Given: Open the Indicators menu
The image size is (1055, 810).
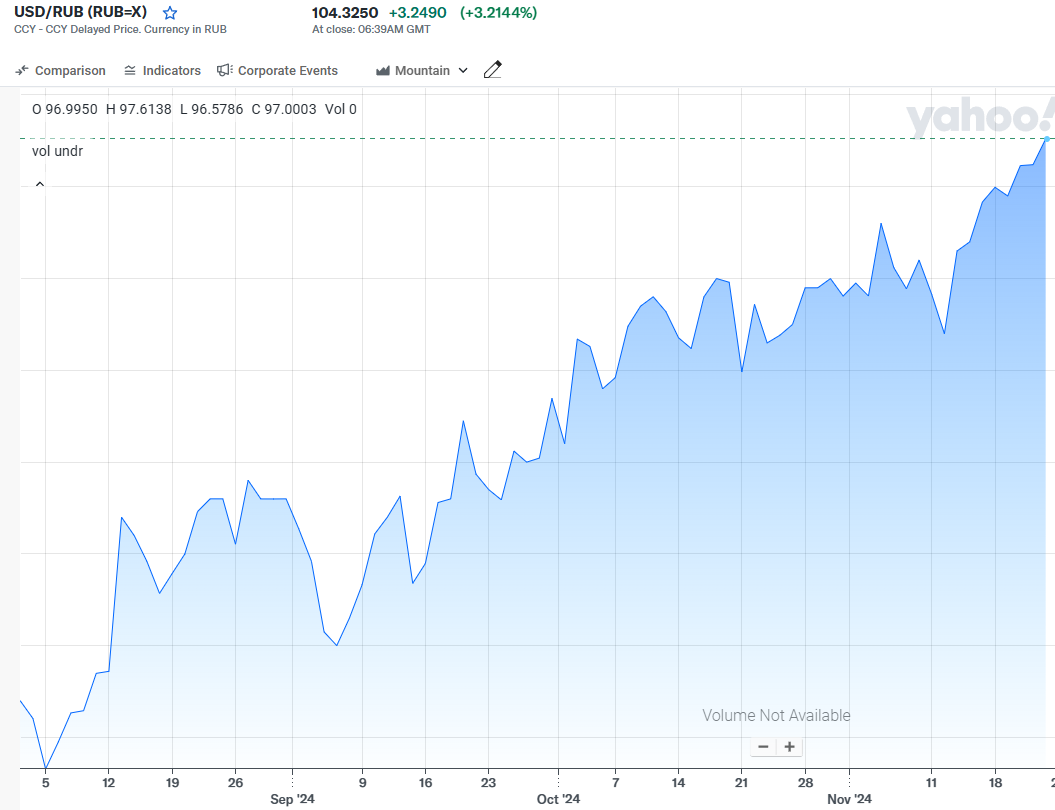Looking at the screenshot, I should pos(162,71).
